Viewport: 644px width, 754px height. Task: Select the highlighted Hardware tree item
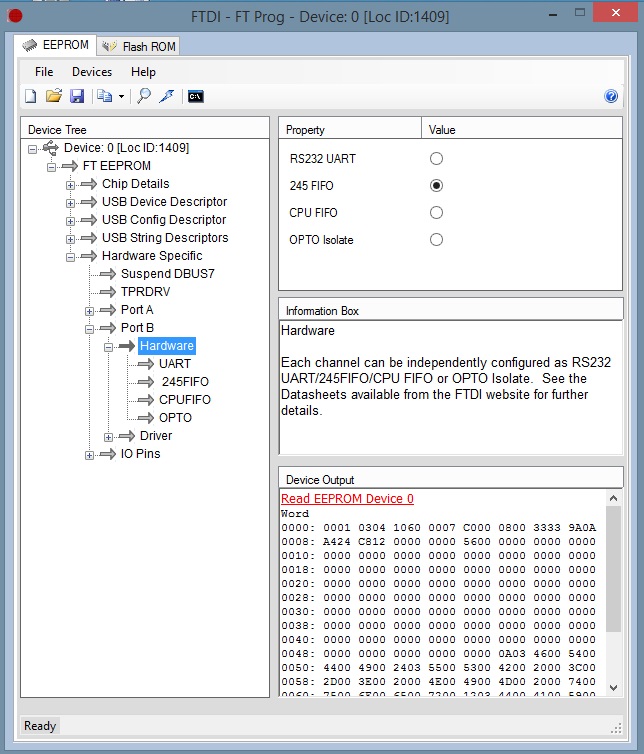[167, 346]
